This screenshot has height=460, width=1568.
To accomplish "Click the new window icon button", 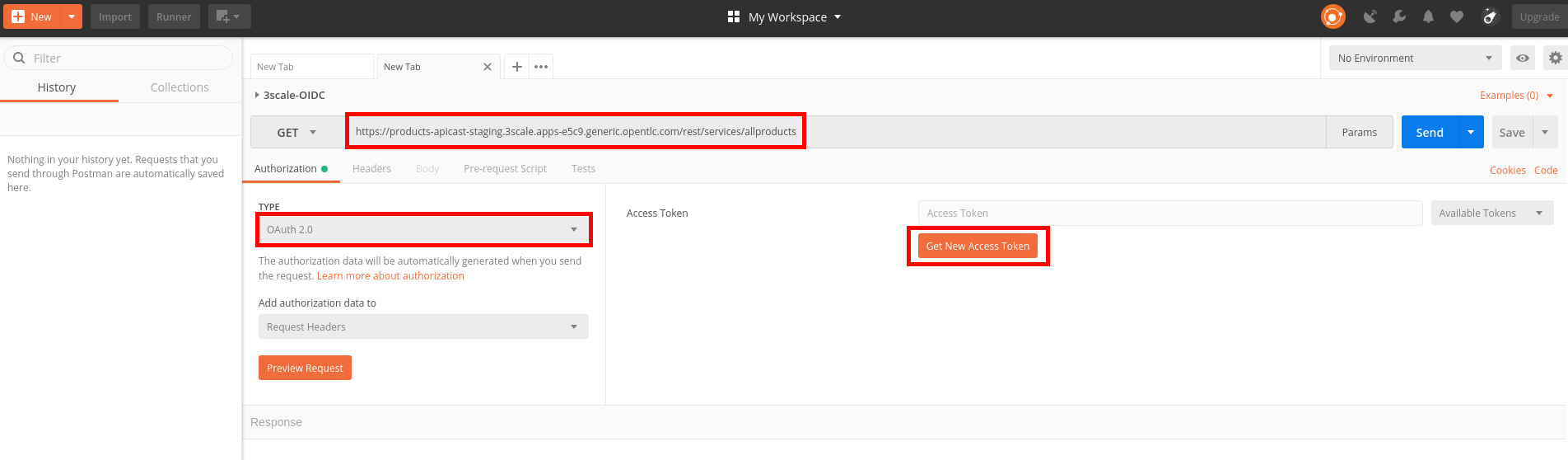I will [229, 16].
